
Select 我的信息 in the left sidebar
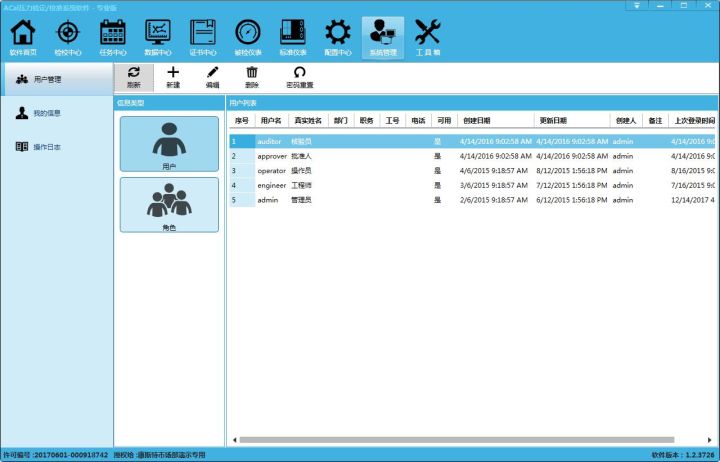[x=47, y=113]
